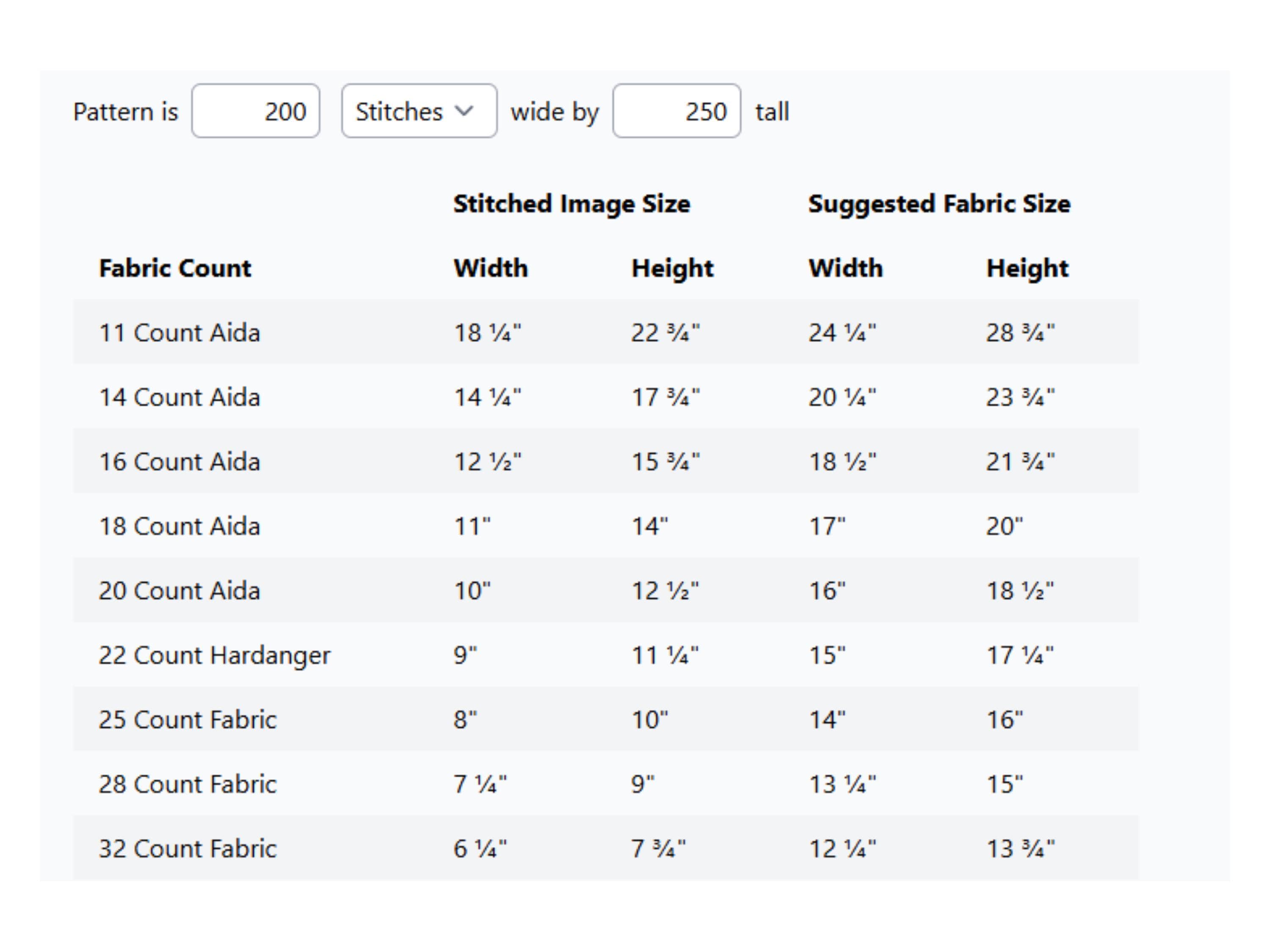1270x952 pixels.
Task: Click the 'Fabric Count' column header
Action: click(175, 269)
